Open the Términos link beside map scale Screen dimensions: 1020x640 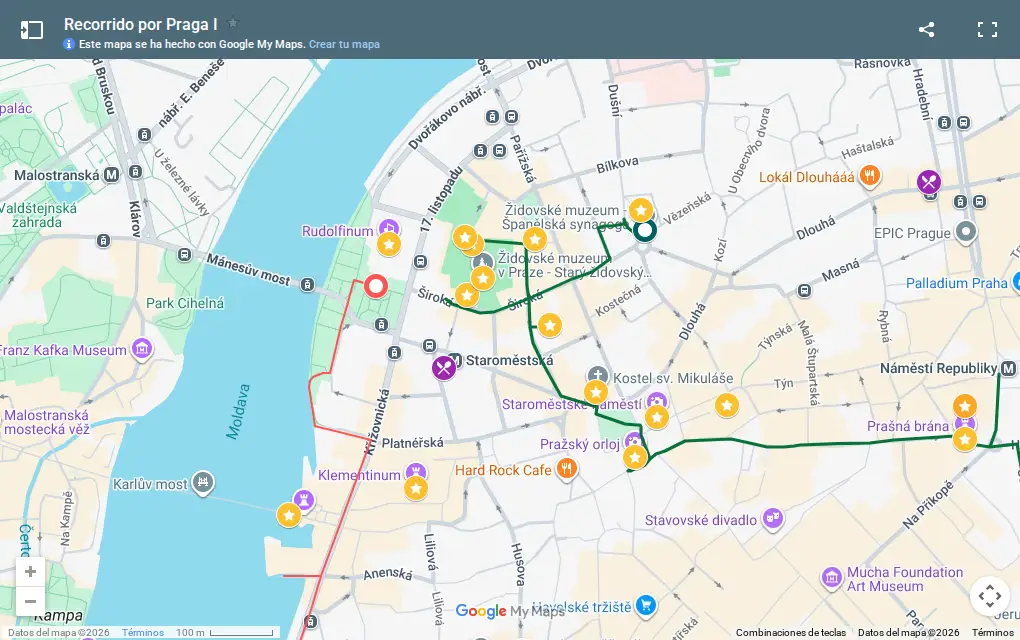(x=142, y=633)
